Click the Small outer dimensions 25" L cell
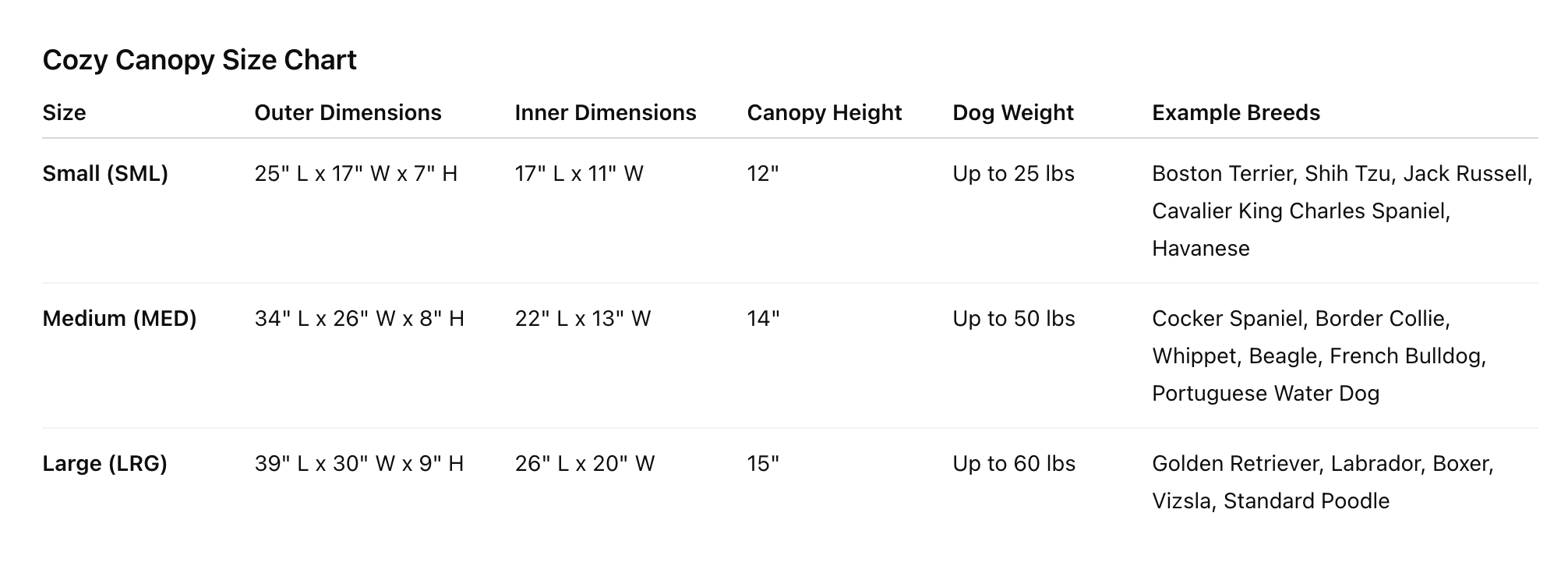This screenshot has width=1568, height=580. [x=355, y=174]
